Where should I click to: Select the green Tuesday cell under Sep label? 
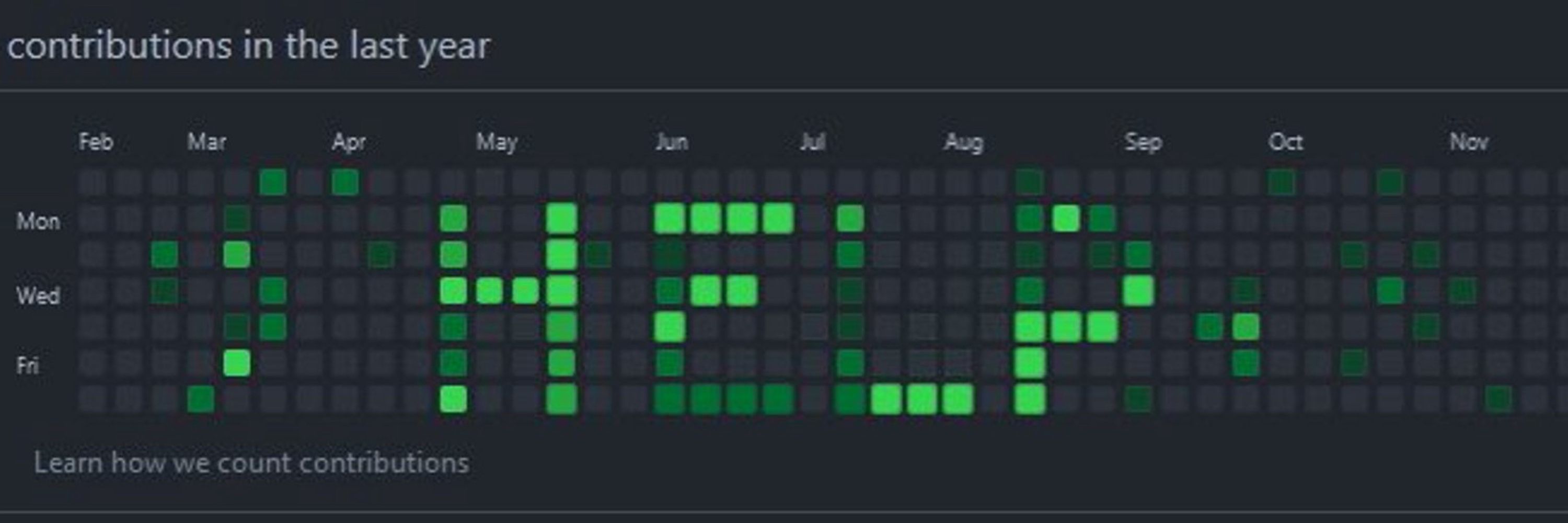1138,255
